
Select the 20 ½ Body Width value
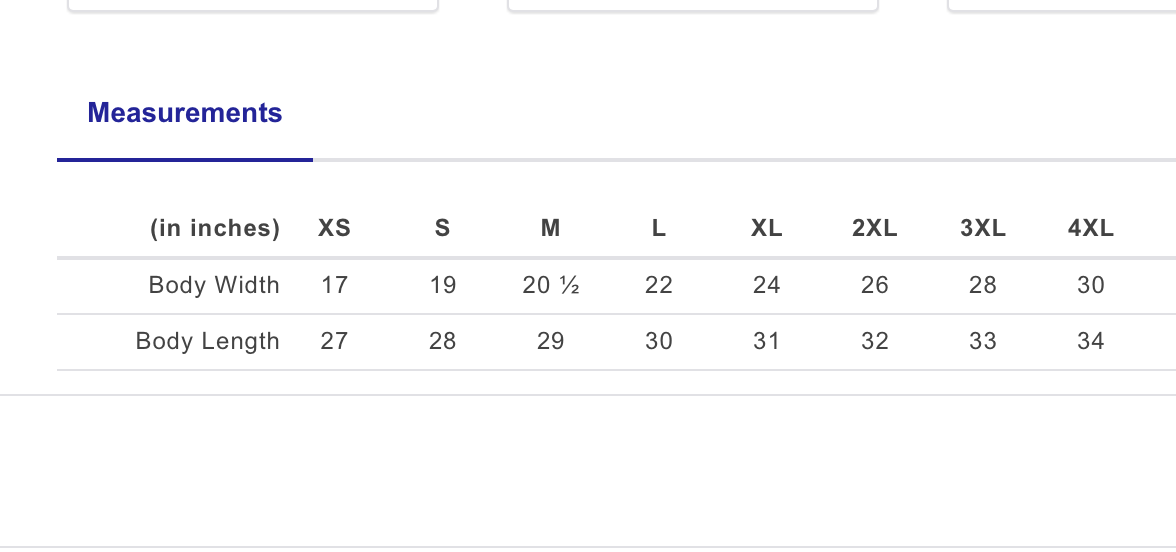tap(550, 286)
